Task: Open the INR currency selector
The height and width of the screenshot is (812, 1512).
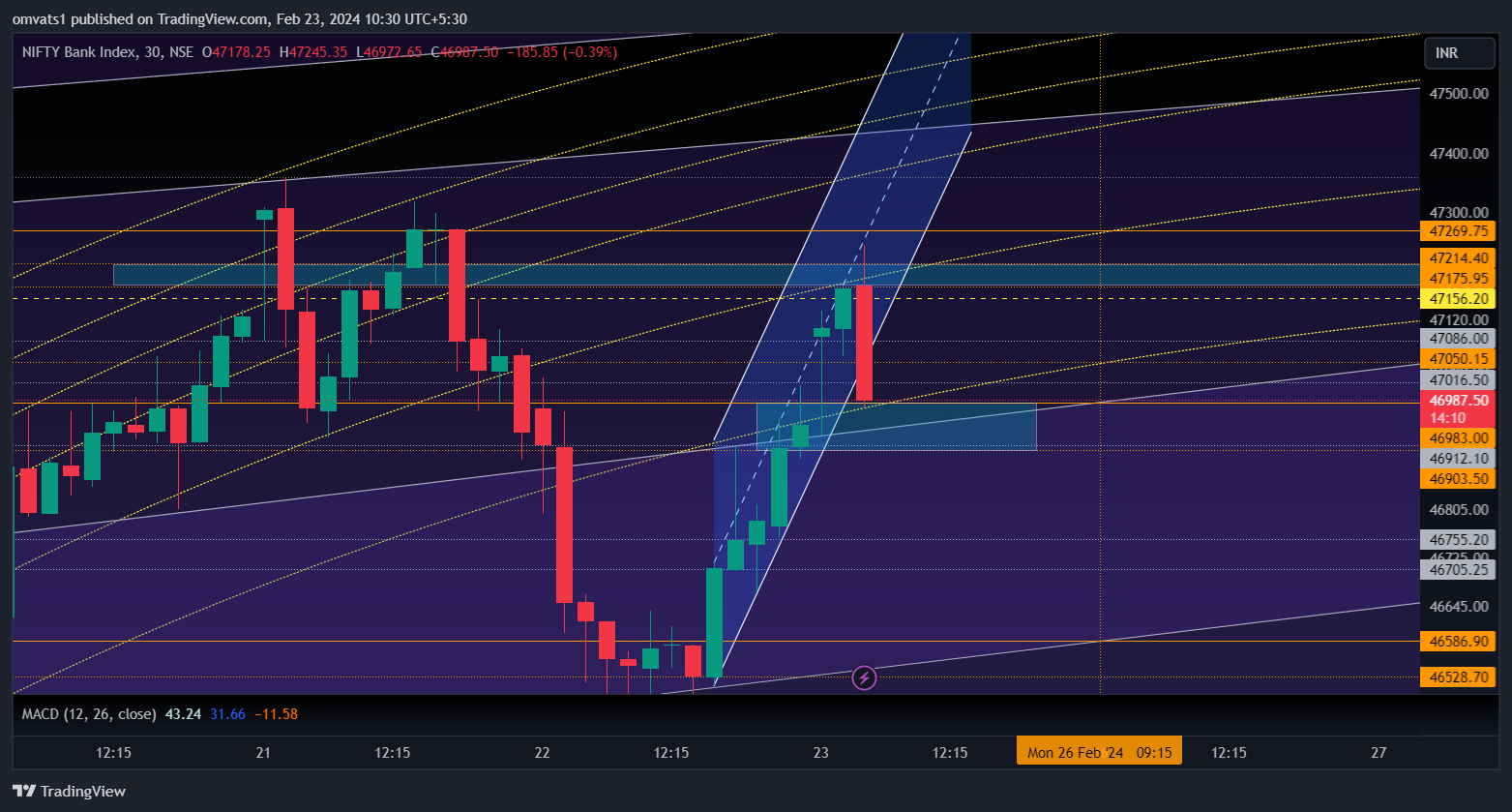Action: (1459, 53)
